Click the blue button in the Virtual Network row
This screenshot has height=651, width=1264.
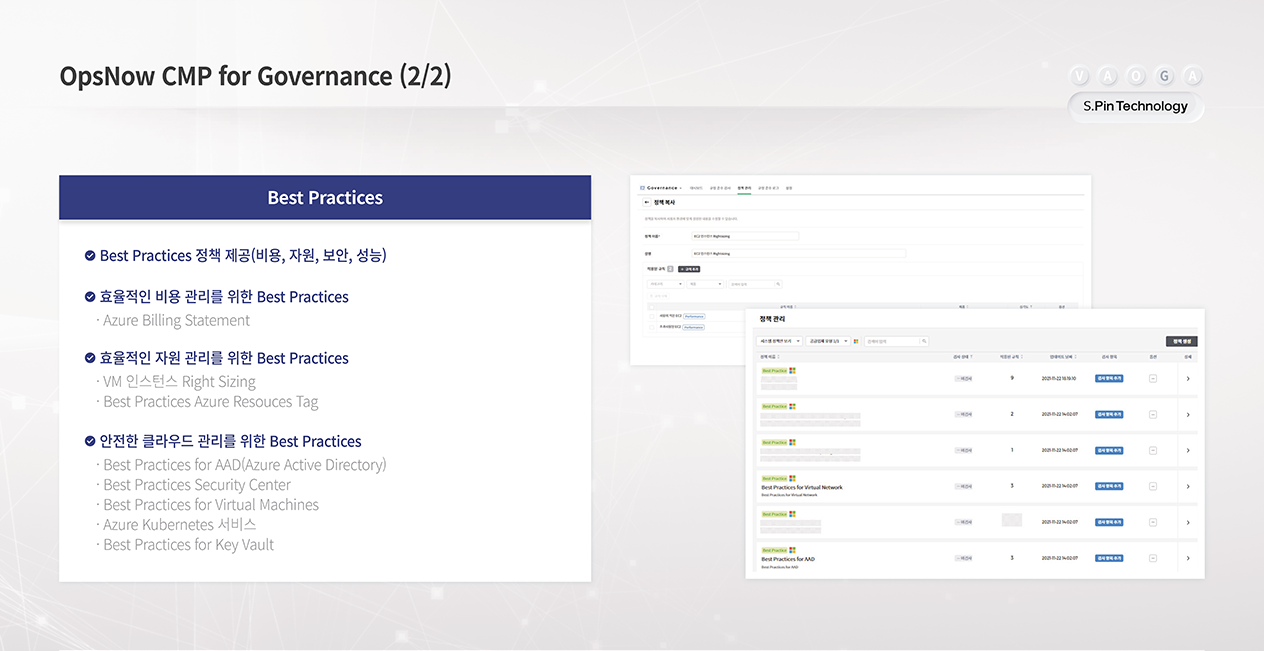coord(1109,486)
